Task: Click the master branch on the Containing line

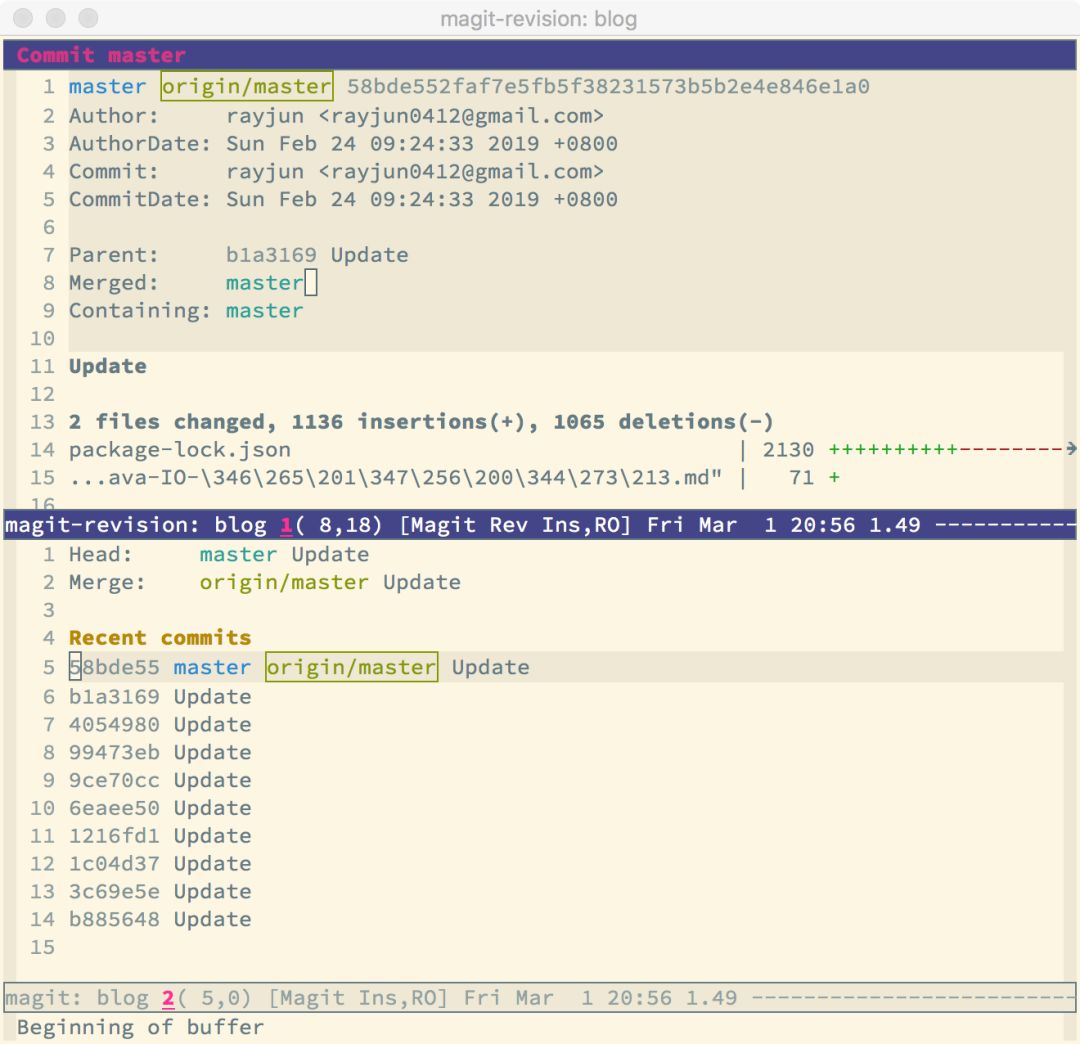Action: tap(264, 311)
